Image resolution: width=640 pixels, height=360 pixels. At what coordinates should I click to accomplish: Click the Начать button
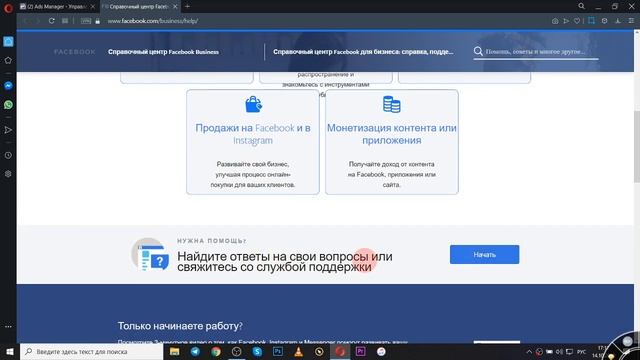click(x=484, y=254)
